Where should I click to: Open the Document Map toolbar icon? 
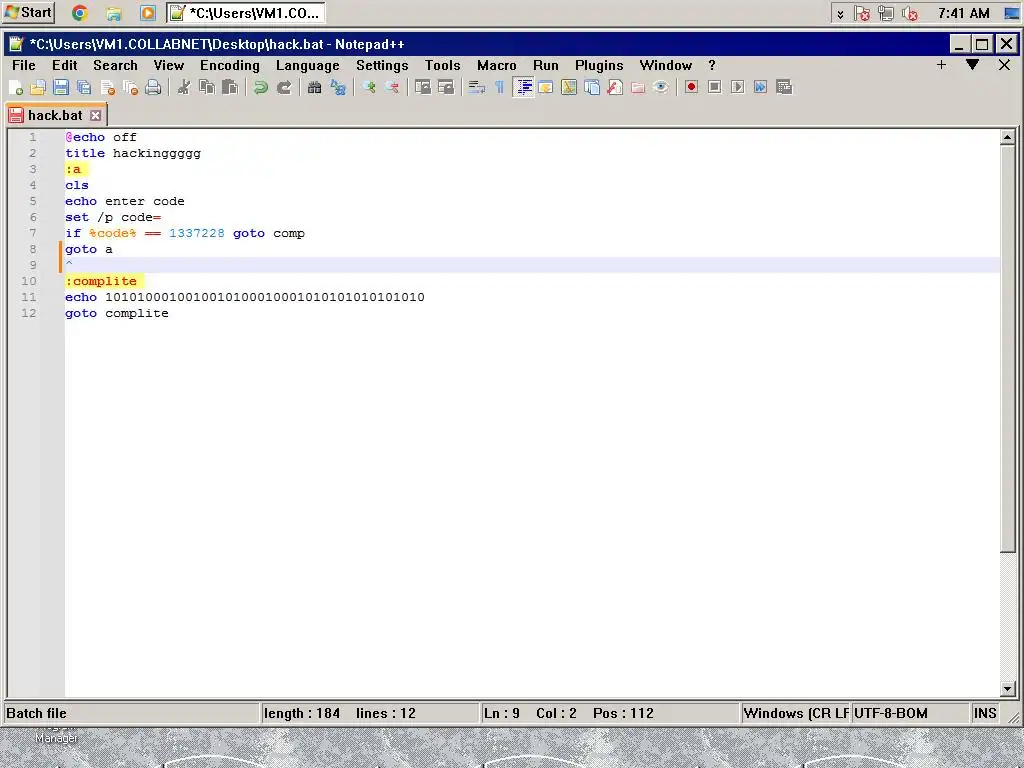point(569,88)
